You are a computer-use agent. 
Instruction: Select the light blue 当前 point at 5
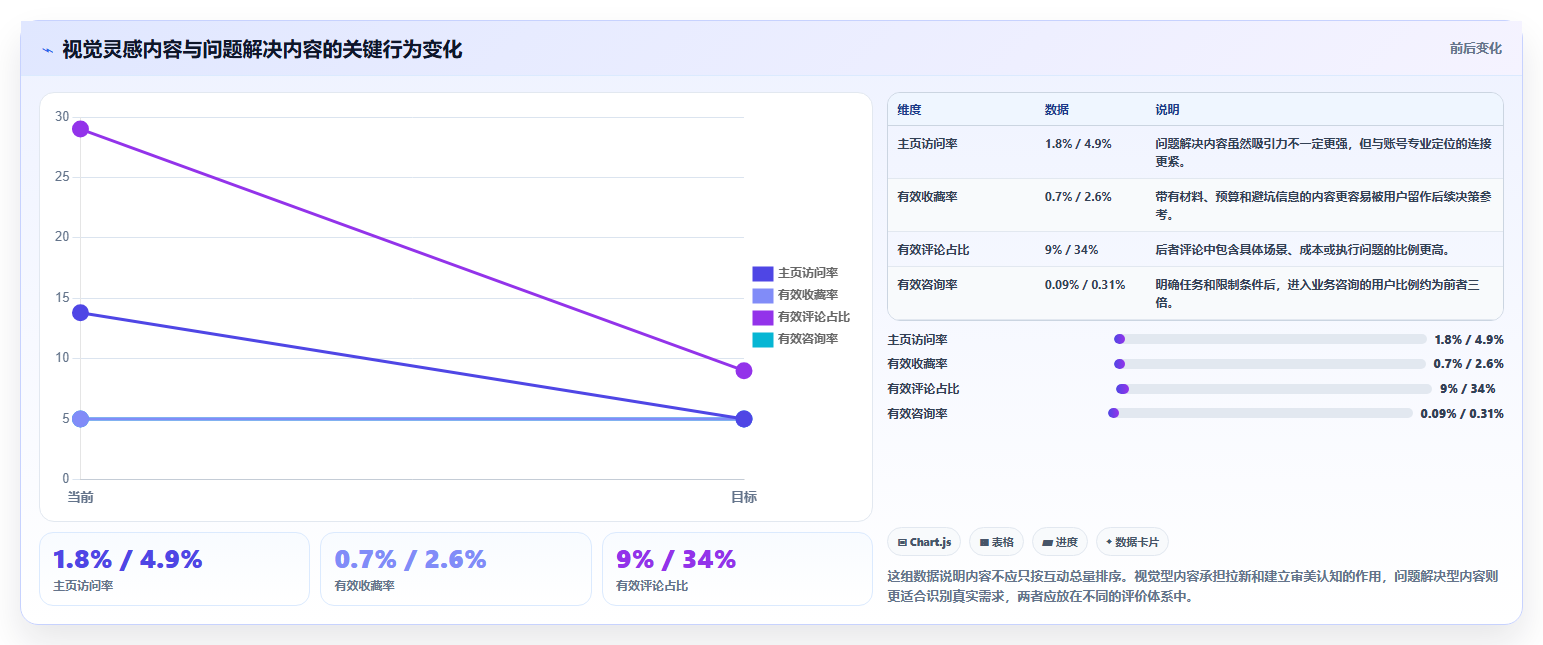pyautogui.click(x=80, y=419)
